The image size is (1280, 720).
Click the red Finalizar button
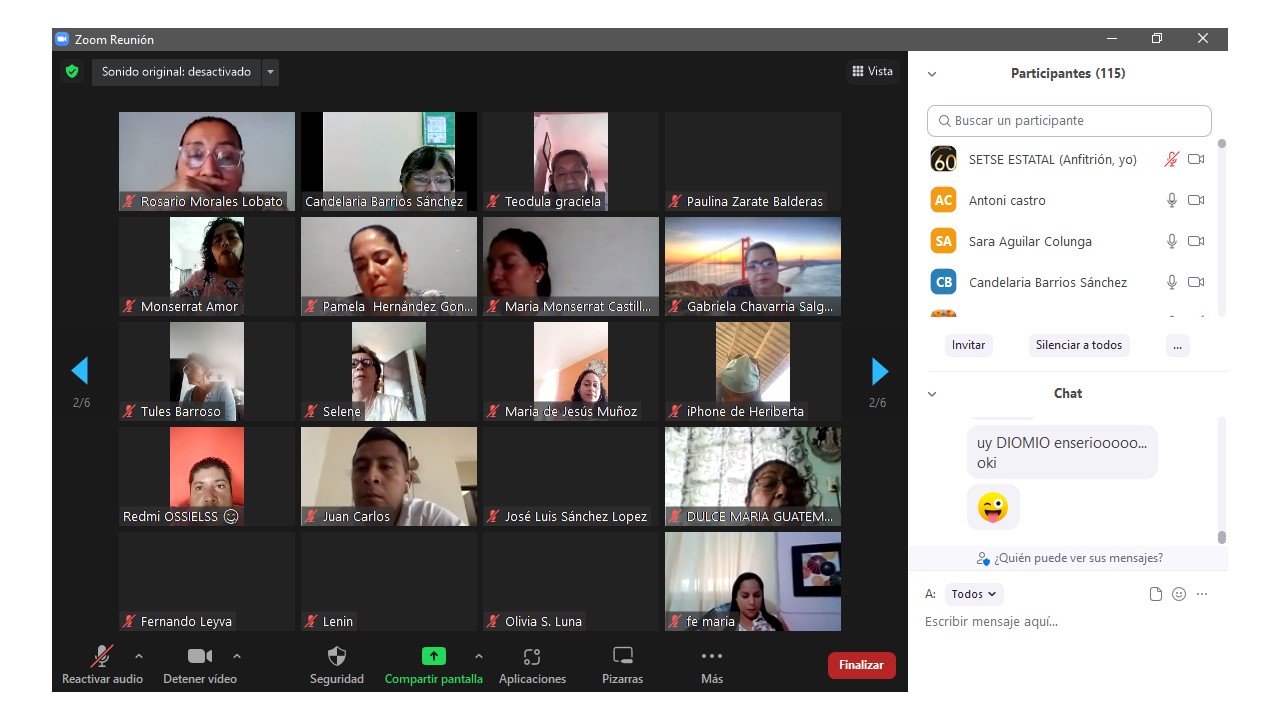[861, 665]
